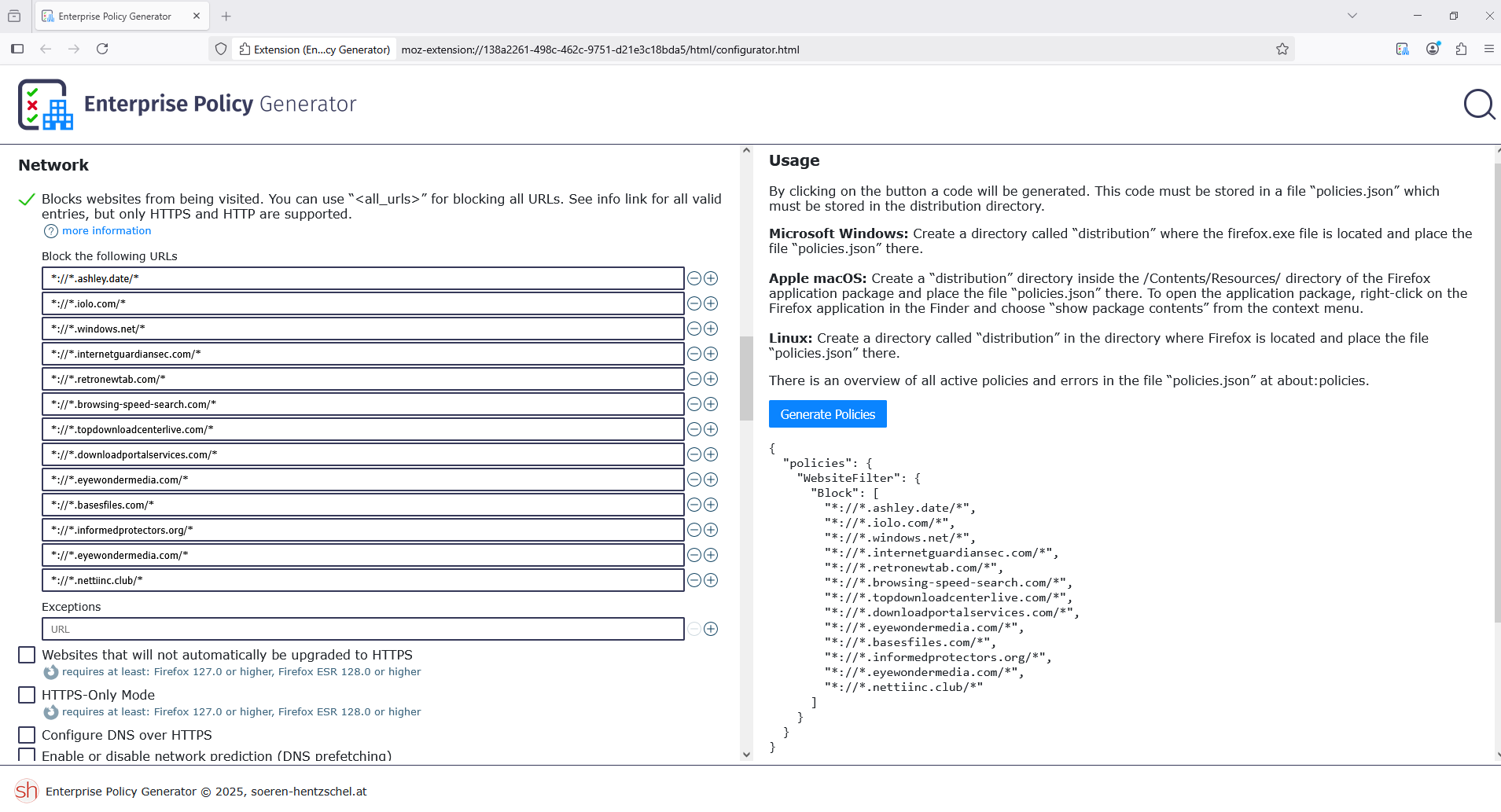Image resolution: width=1501 pixels, height=812 pixels.
Task: Add a row after downloadportalservices.com URL
Action: [x=711, y=454]
